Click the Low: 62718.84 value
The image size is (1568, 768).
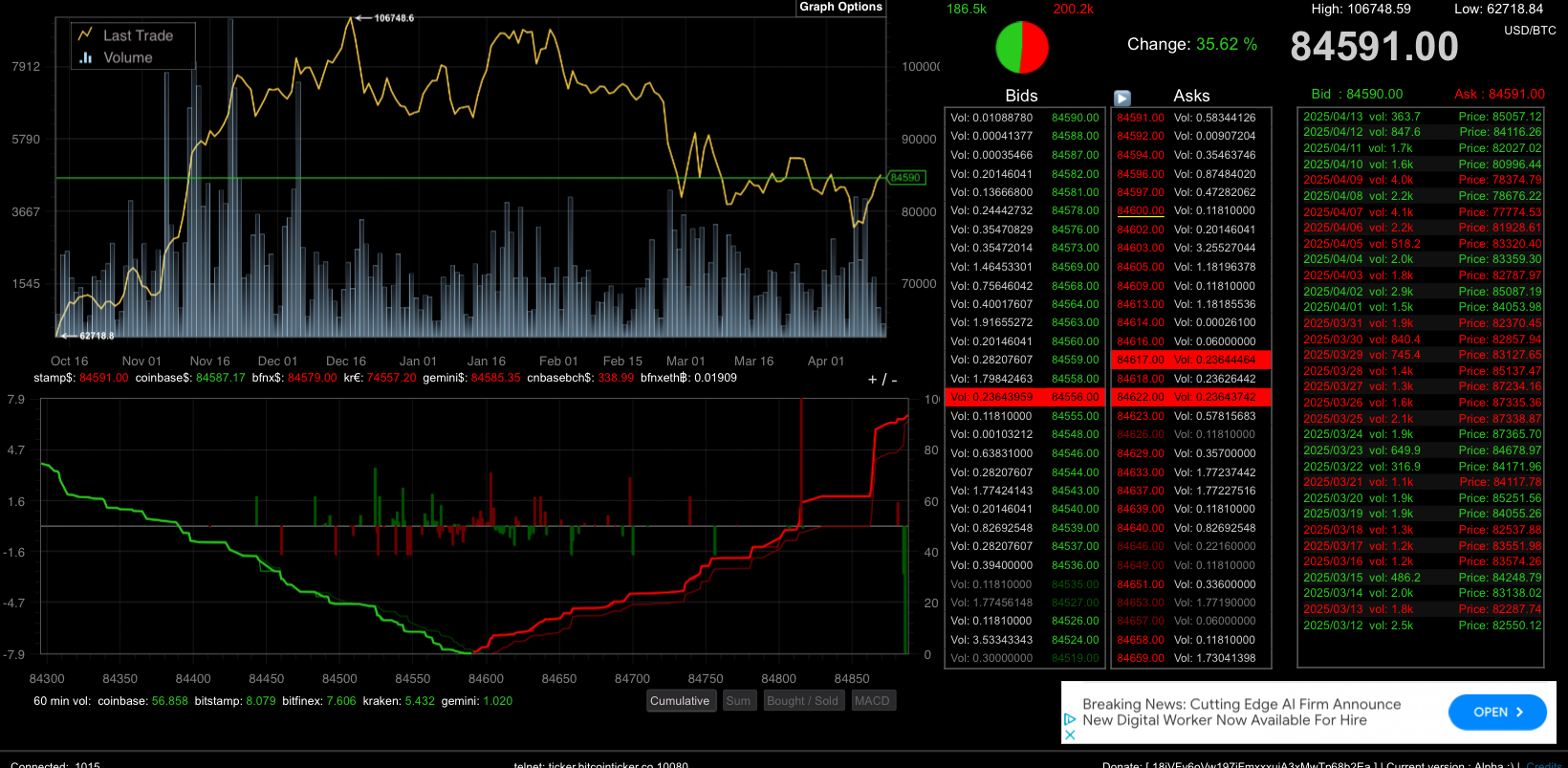click(x=1498, y=9)
